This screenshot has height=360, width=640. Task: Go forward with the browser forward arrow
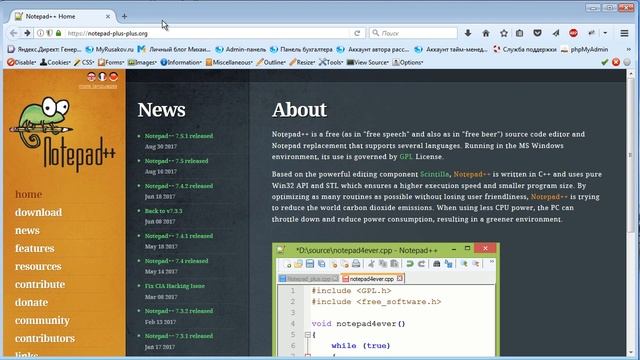pos(27,33)
